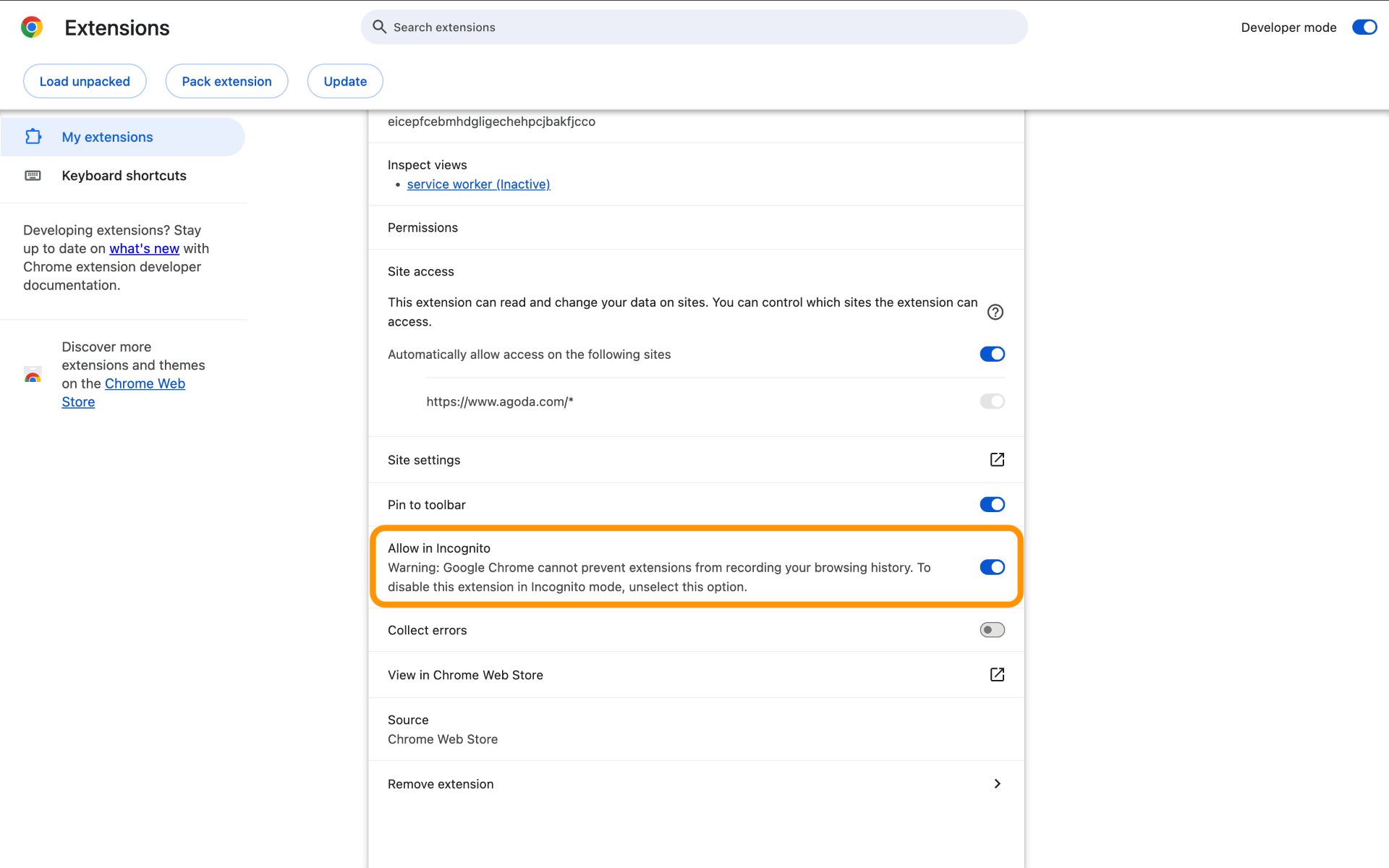Click the Remove extension label

440,784
